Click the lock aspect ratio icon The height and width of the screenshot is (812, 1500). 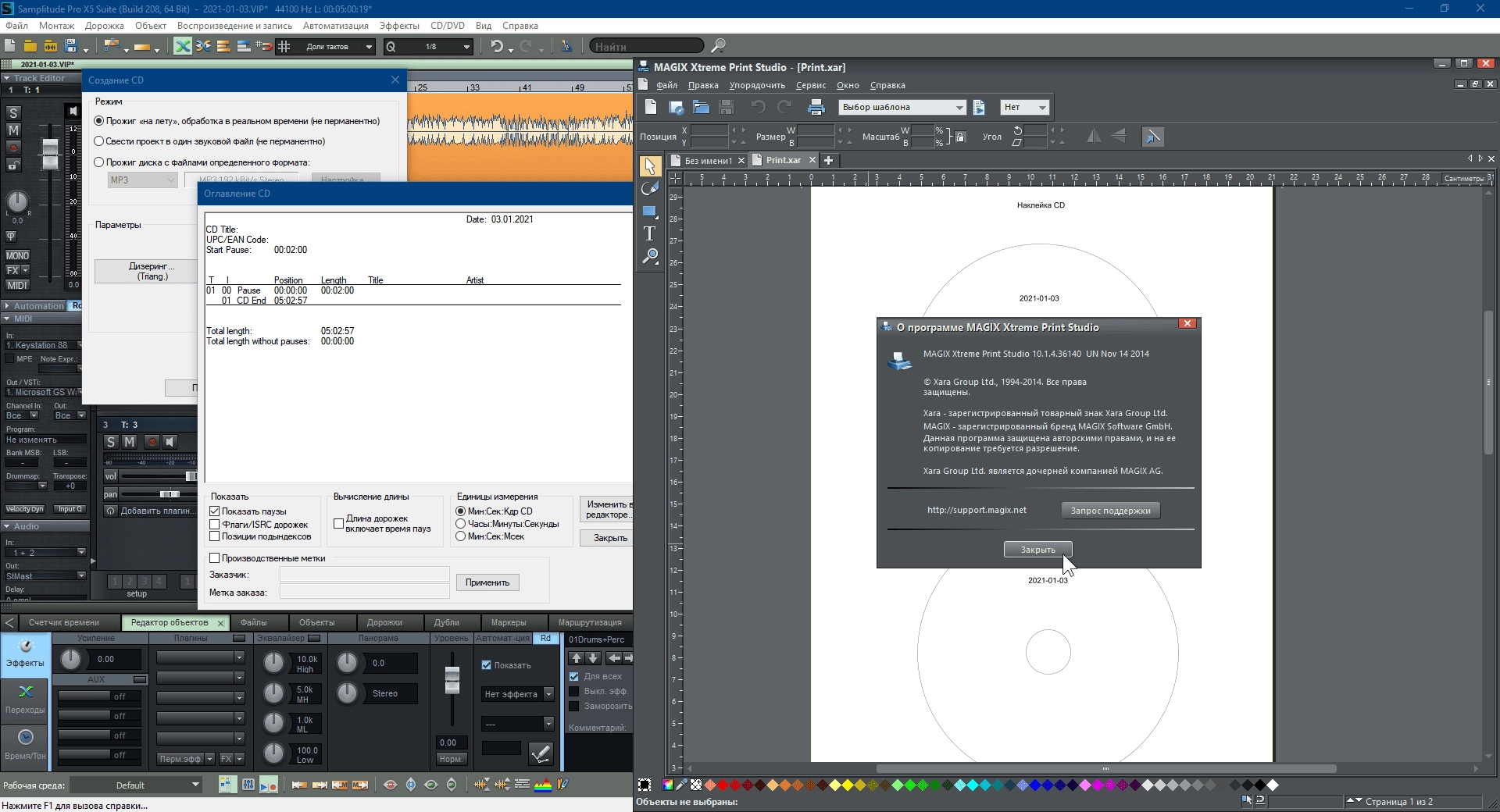[x=961, y=137]
